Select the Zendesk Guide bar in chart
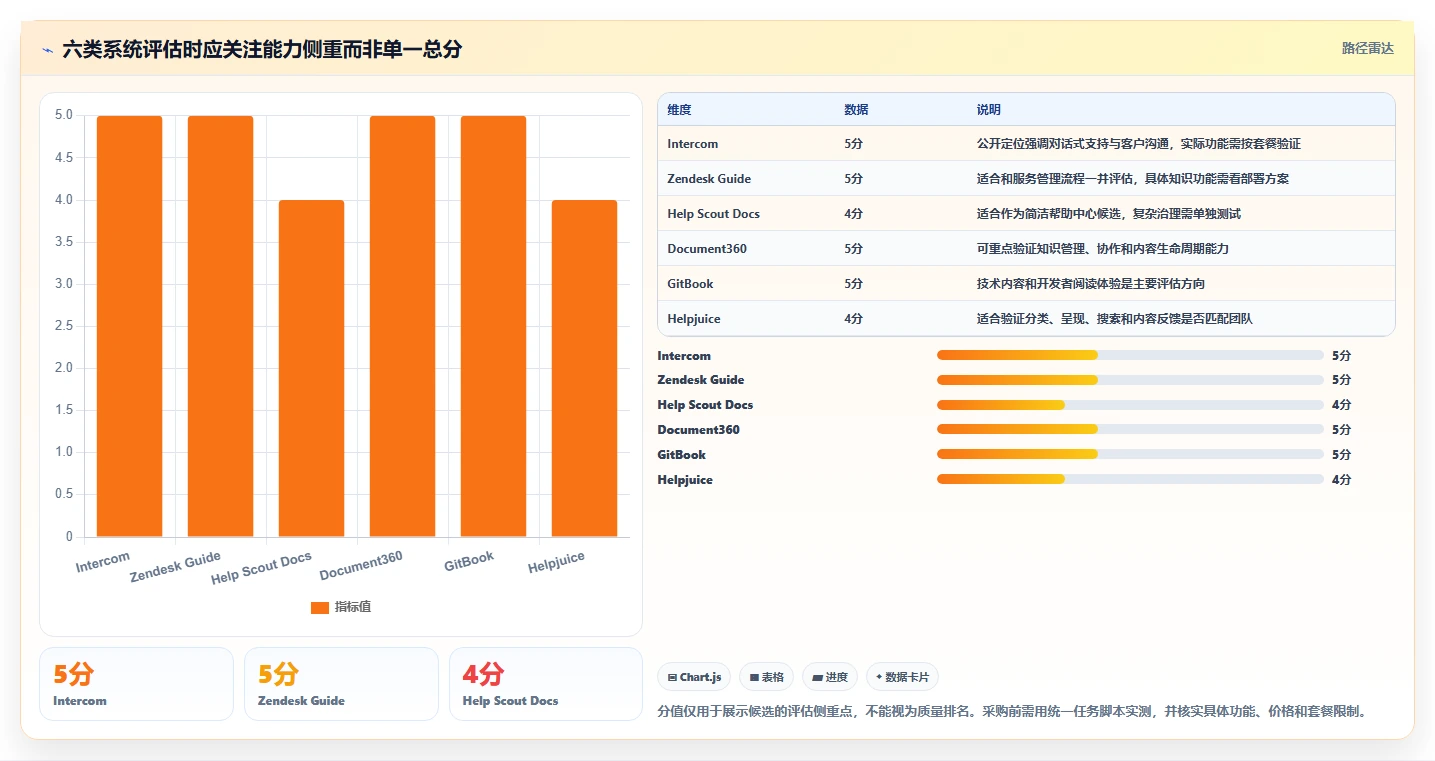Image resolution: width=1435 pixels, height=761 pixels. tap(221, 326)
